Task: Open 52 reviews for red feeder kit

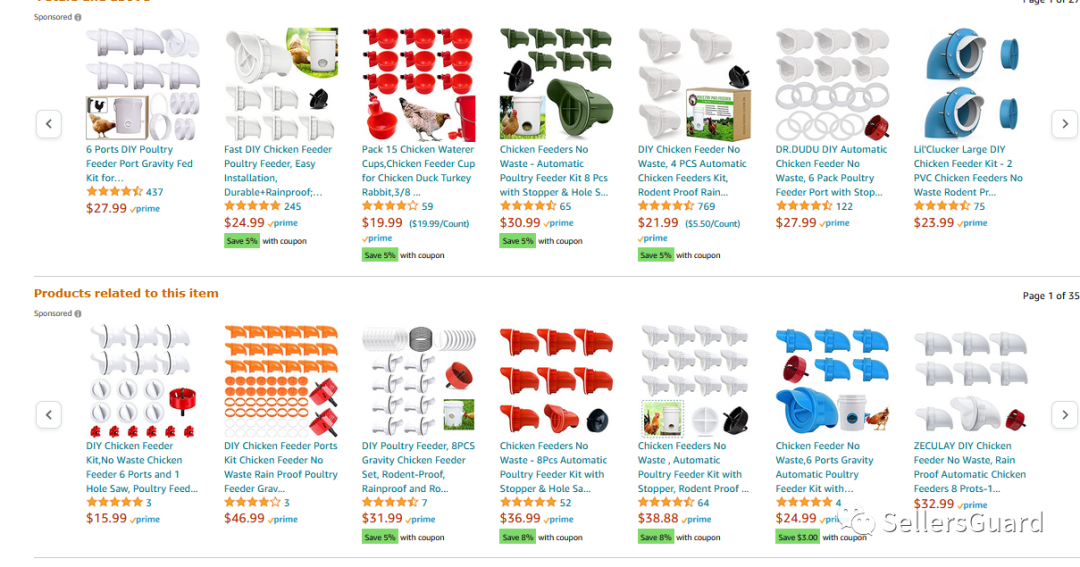Action: (535, 503)
